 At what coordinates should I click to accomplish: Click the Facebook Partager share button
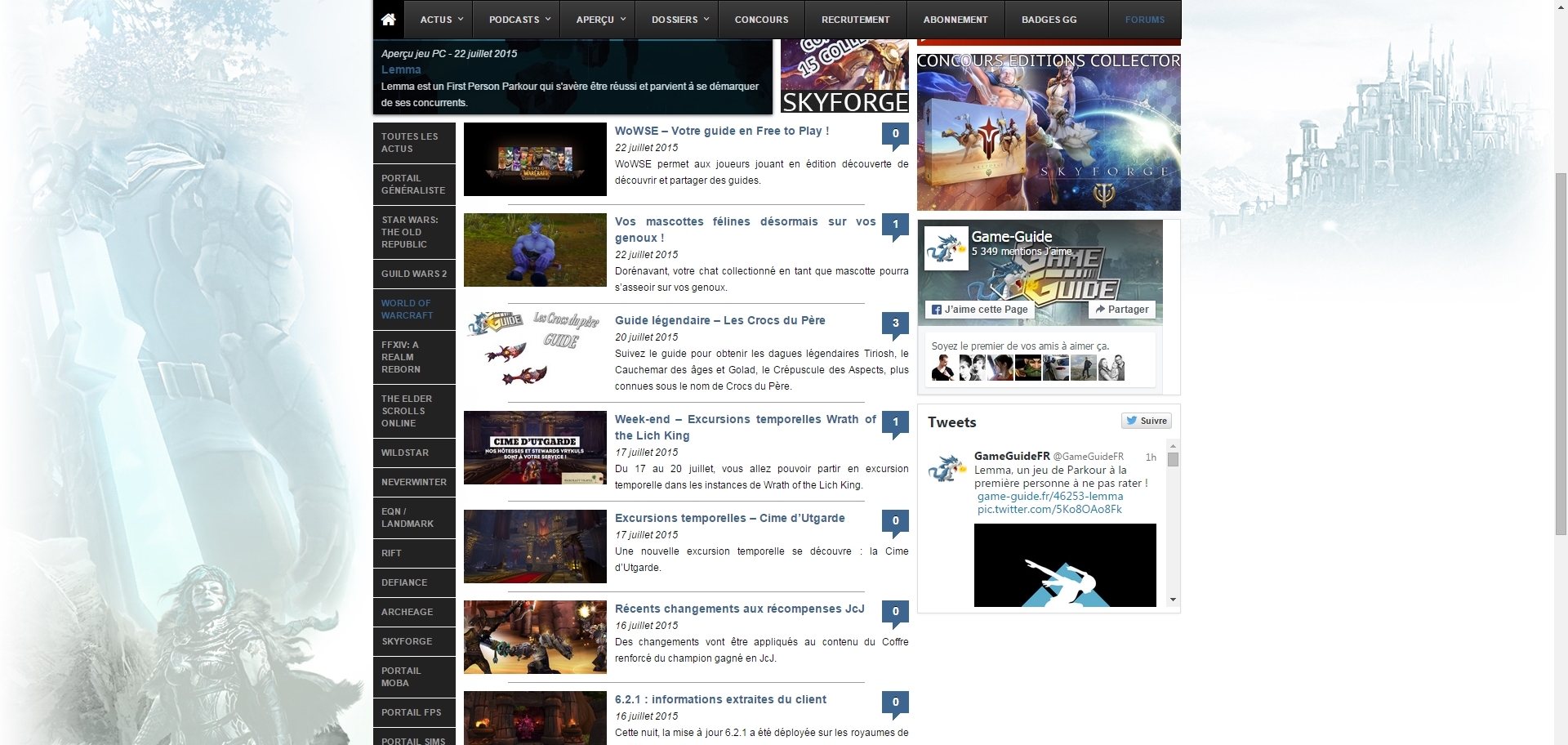tap(1122, 310)
